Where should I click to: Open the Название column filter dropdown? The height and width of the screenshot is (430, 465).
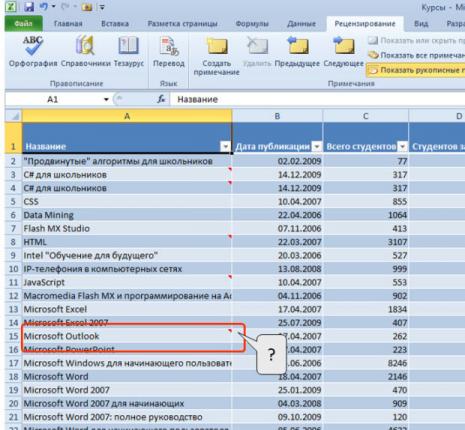click(x=226, y=146)
